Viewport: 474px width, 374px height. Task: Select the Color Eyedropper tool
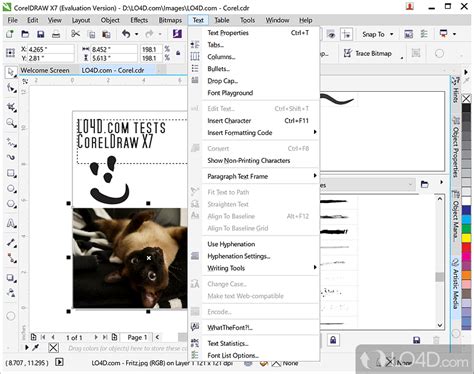[11, 293]
